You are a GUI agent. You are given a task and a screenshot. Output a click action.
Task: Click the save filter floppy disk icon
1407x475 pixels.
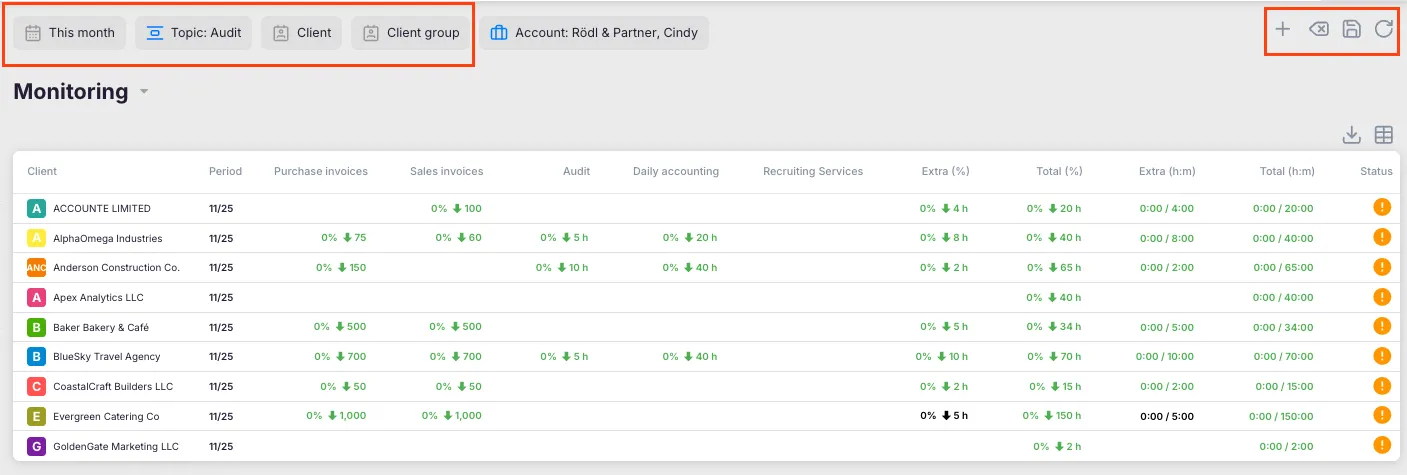tap(1351, 29)
